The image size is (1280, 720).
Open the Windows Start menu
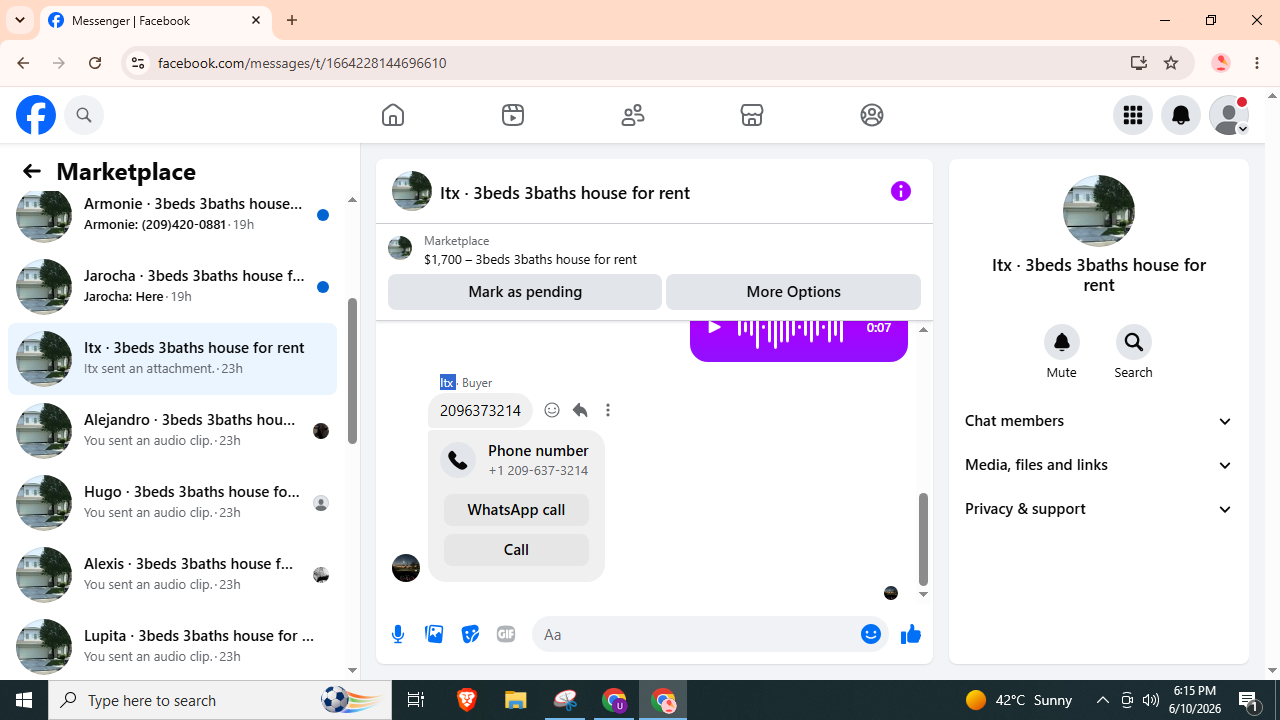click(24, 700)
